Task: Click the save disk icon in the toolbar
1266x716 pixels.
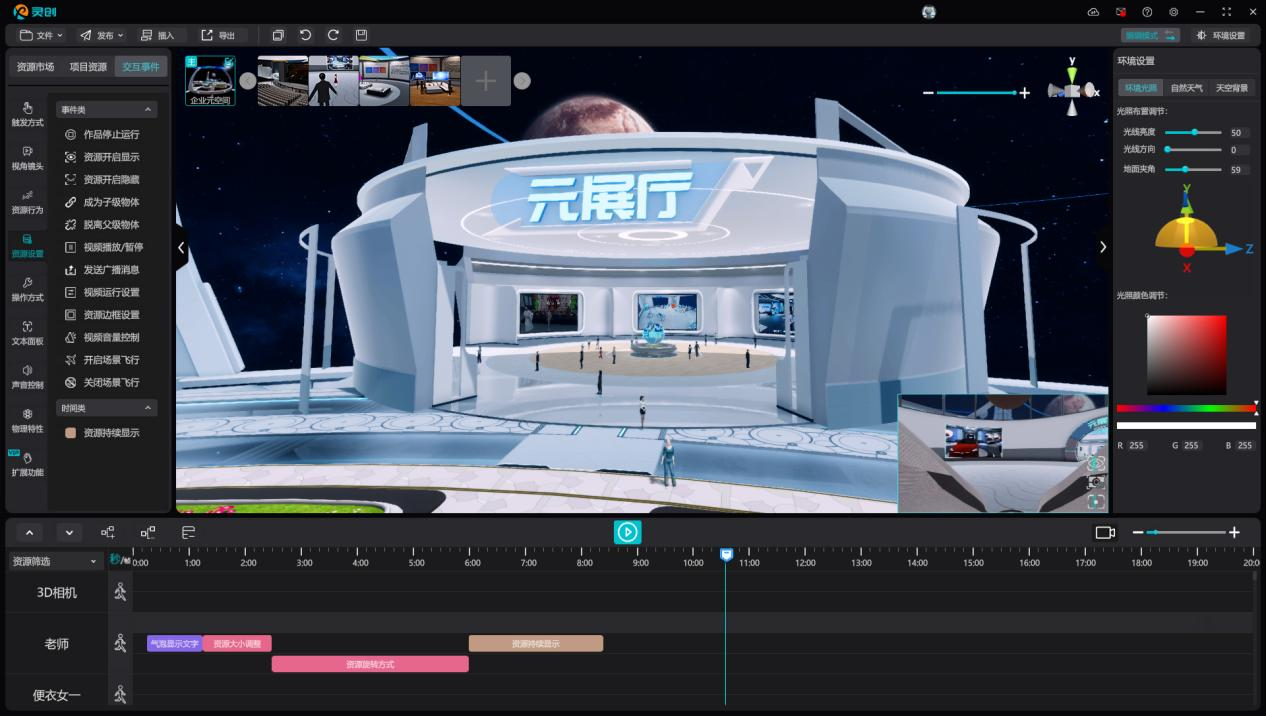Action: click(x=361, y=35)
